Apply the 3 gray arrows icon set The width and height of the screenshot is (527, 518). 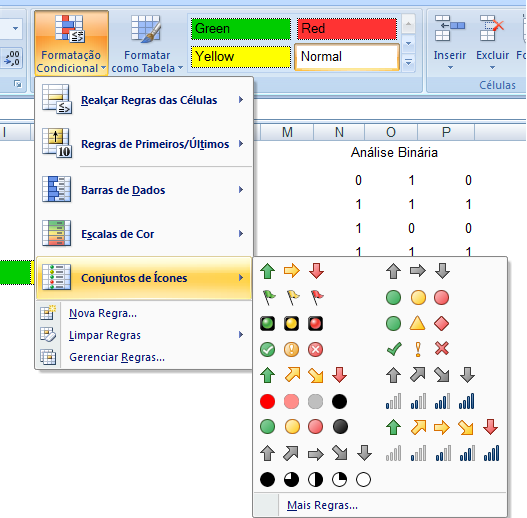(x=418, y=271)
